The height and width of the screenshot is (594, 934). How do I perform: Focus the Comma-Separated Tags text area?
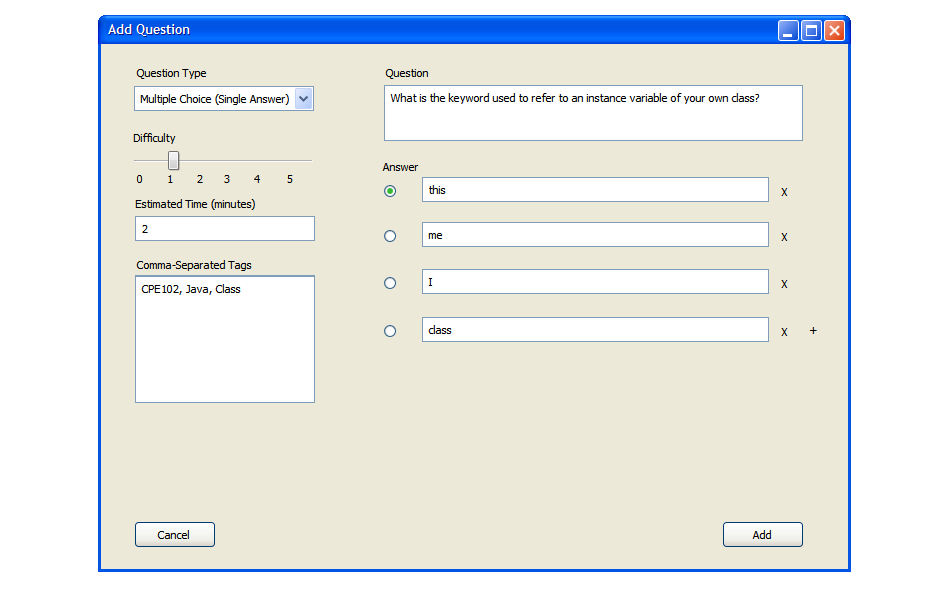pos(225,340)
